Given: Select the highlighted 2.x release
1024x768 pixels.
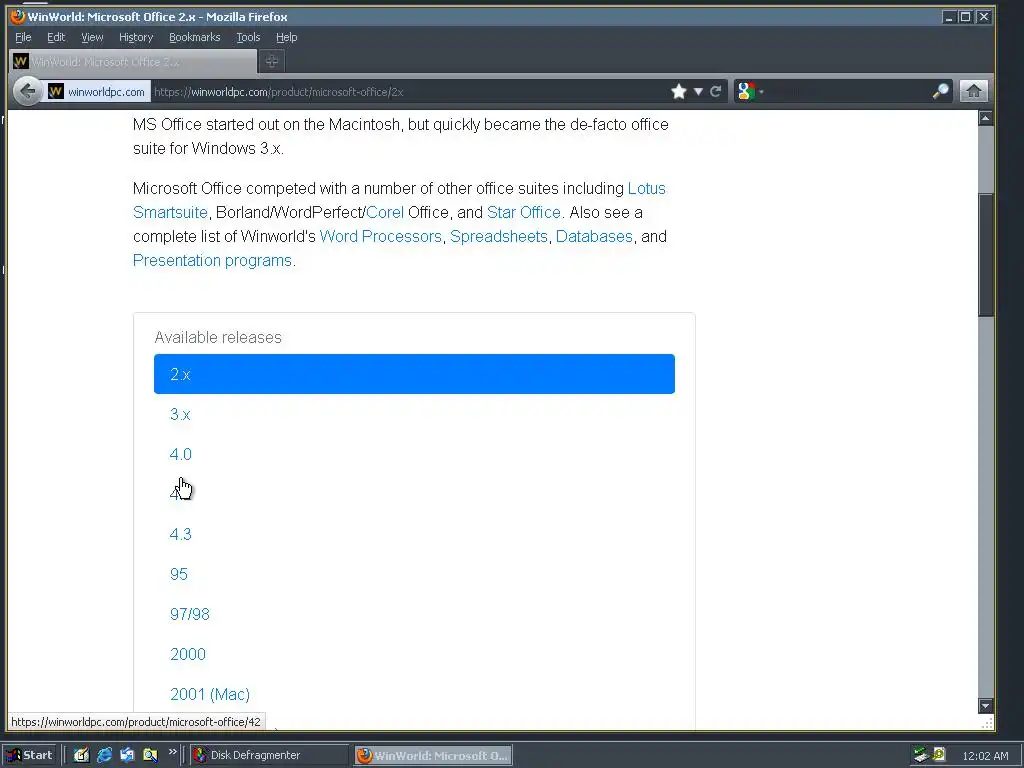Looking at the screenshot, I should [414, 374].
